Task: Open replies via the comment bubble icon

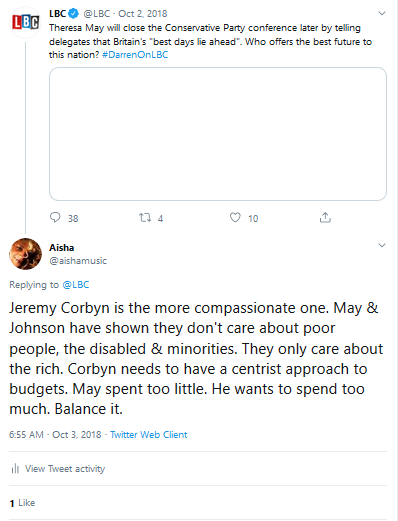Action: [x=55, y=218]
